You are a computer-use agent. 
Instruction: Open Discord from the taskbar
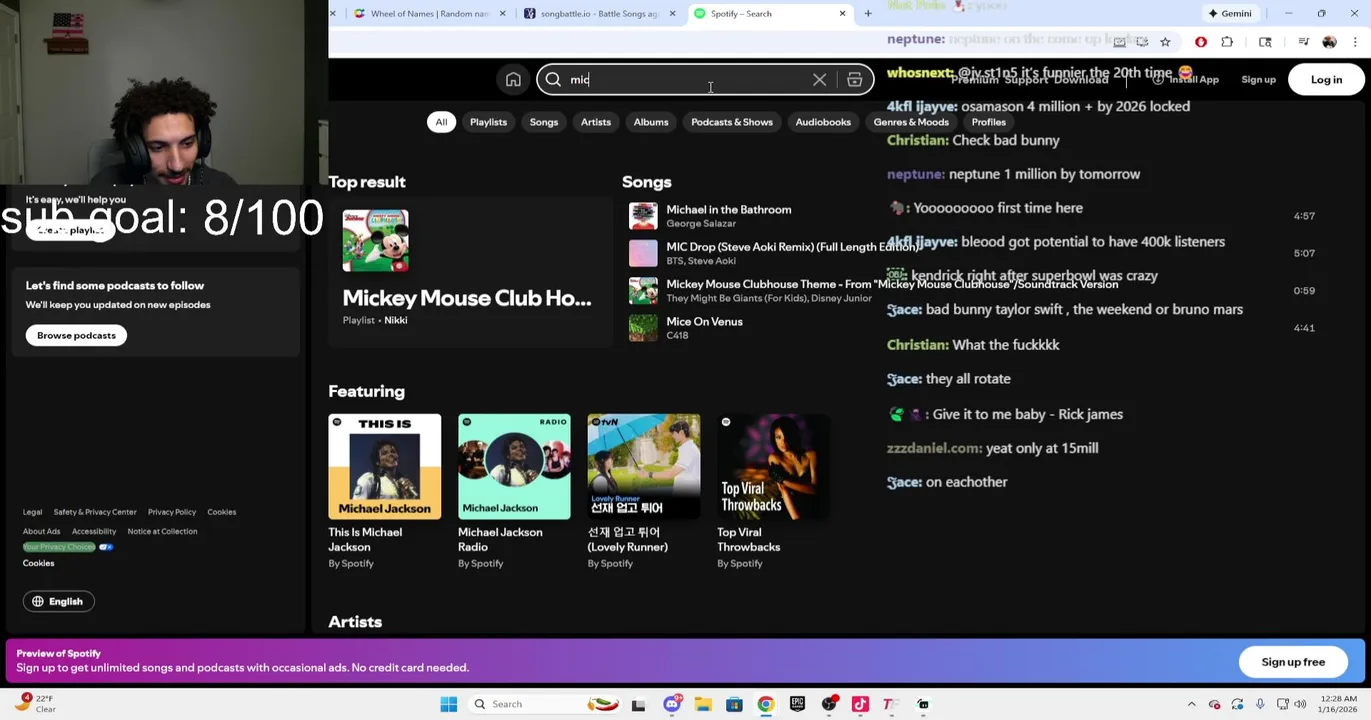(x=671, y=704)
